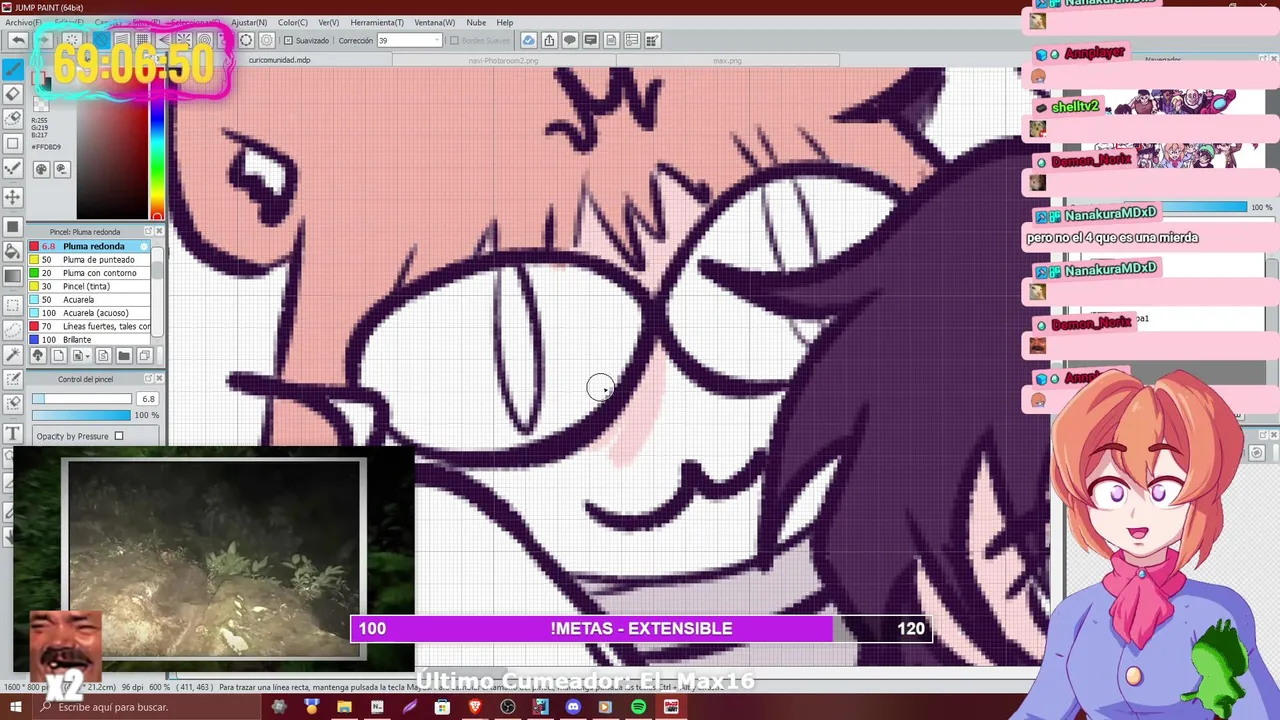
Task: Open the Help menu
Action: pyautogui.click(x=505, y=22)
